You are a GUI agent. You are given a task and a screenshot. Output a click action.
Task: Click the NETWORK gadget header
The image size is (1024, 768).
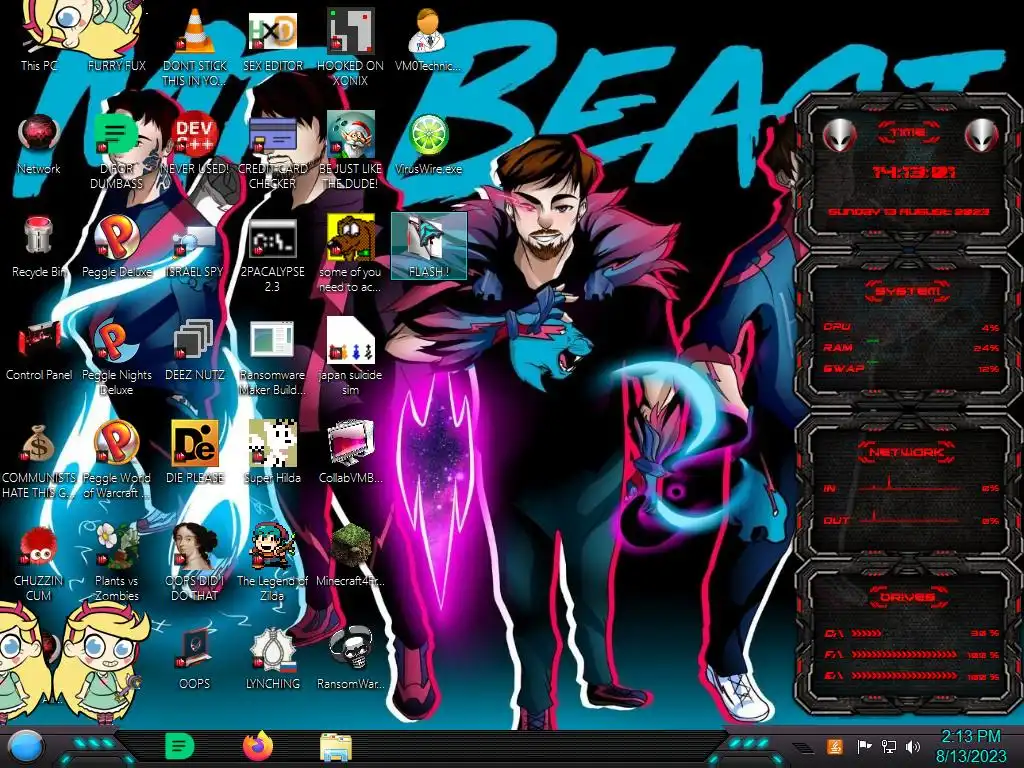(908, 452)
